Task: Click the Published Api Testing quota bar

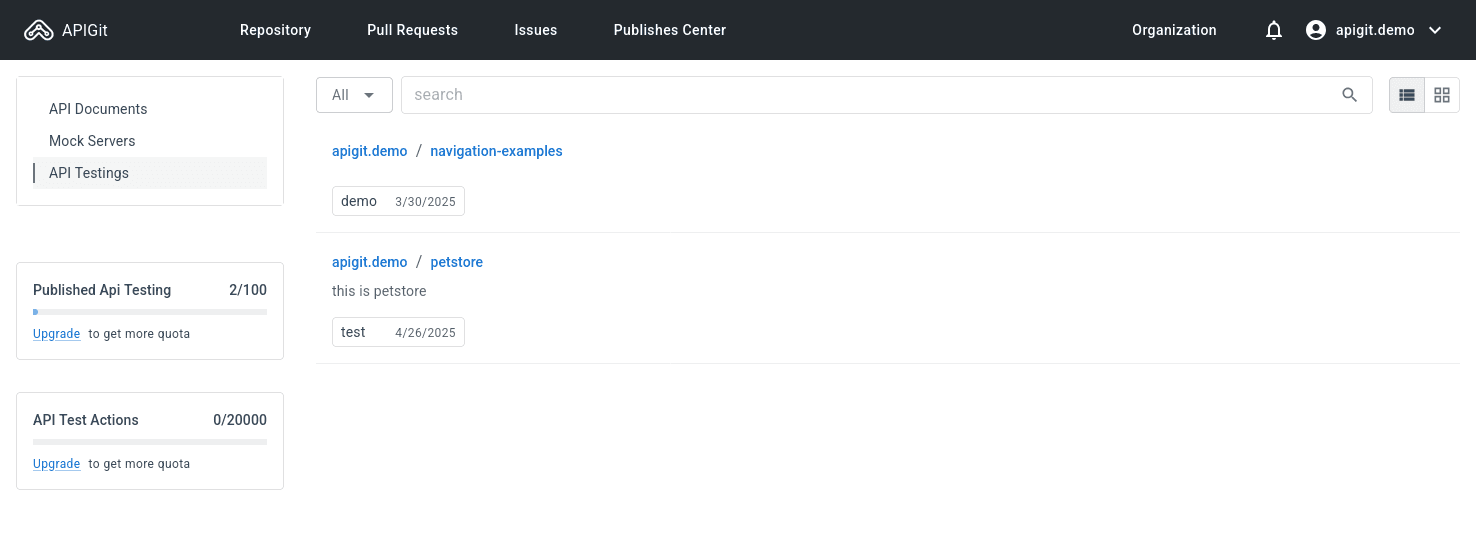Action: point(150,312)
